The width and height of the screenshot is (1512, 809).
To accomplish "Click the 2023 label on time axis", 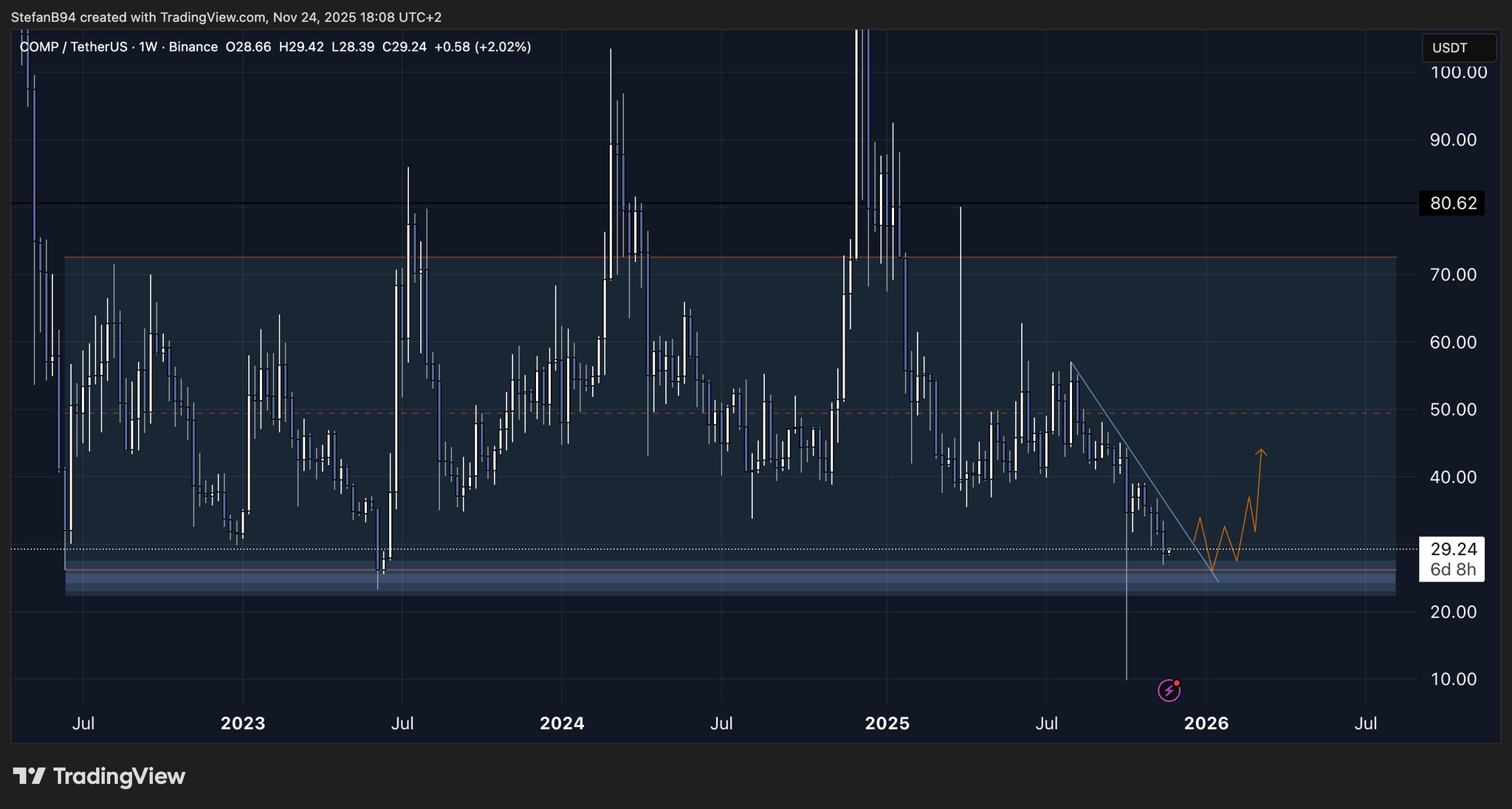I will click(x=243, y=723).
